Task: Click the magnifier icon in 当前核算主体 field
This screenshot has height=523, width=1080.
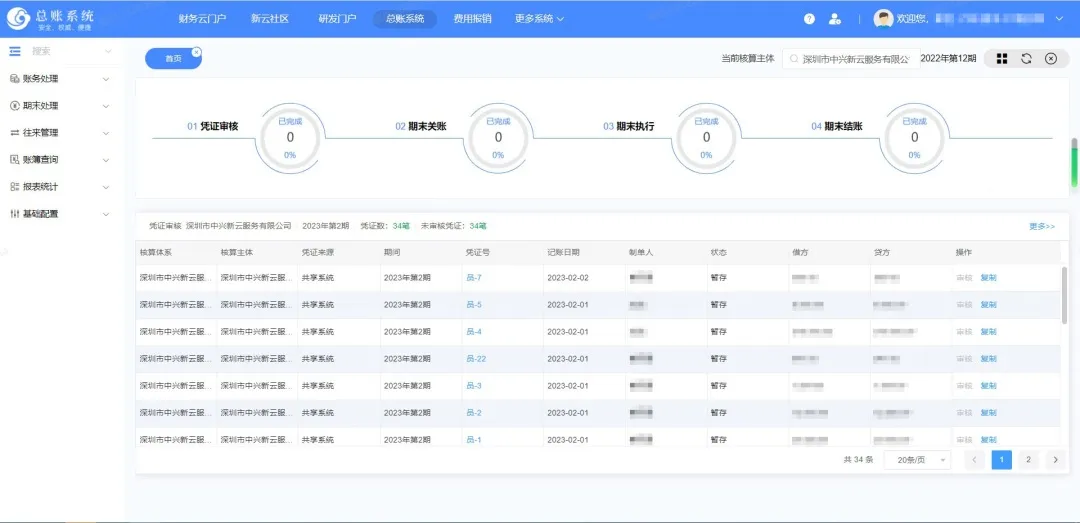Action: pos(793,59)
